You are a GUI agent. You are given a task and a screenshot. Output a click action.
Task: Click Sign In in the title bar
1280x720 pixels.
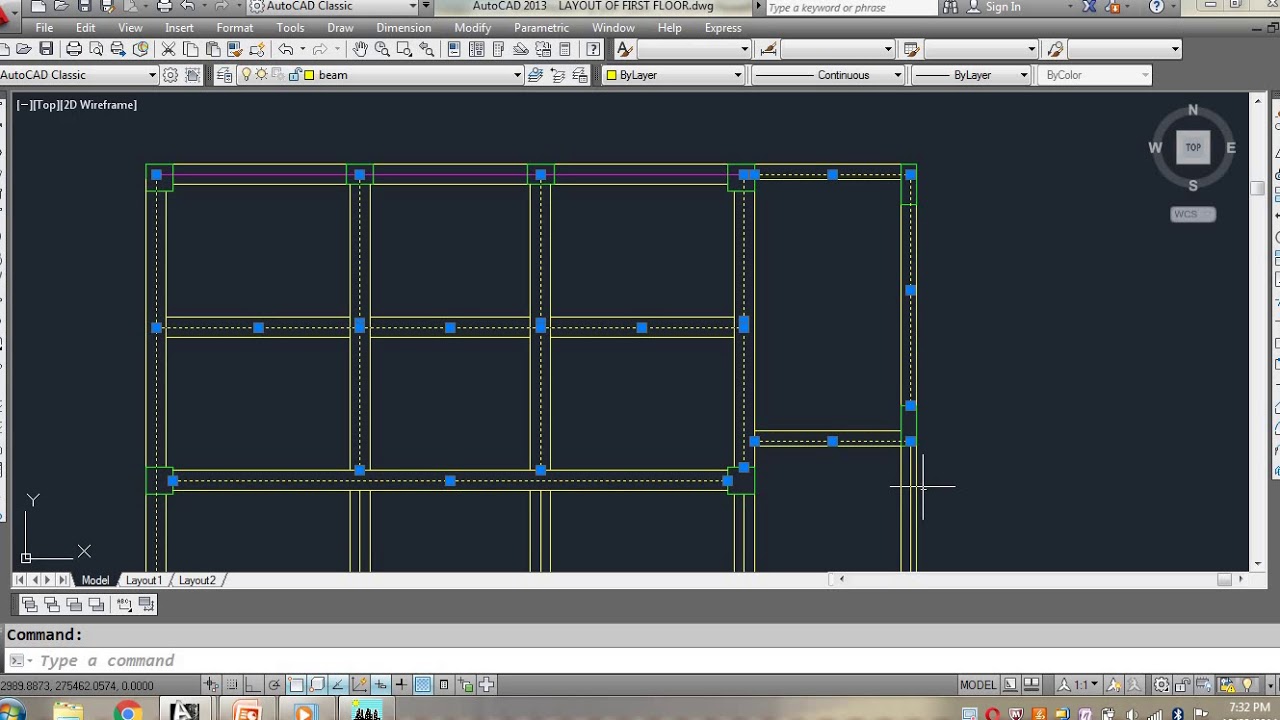pos(1003,7)
